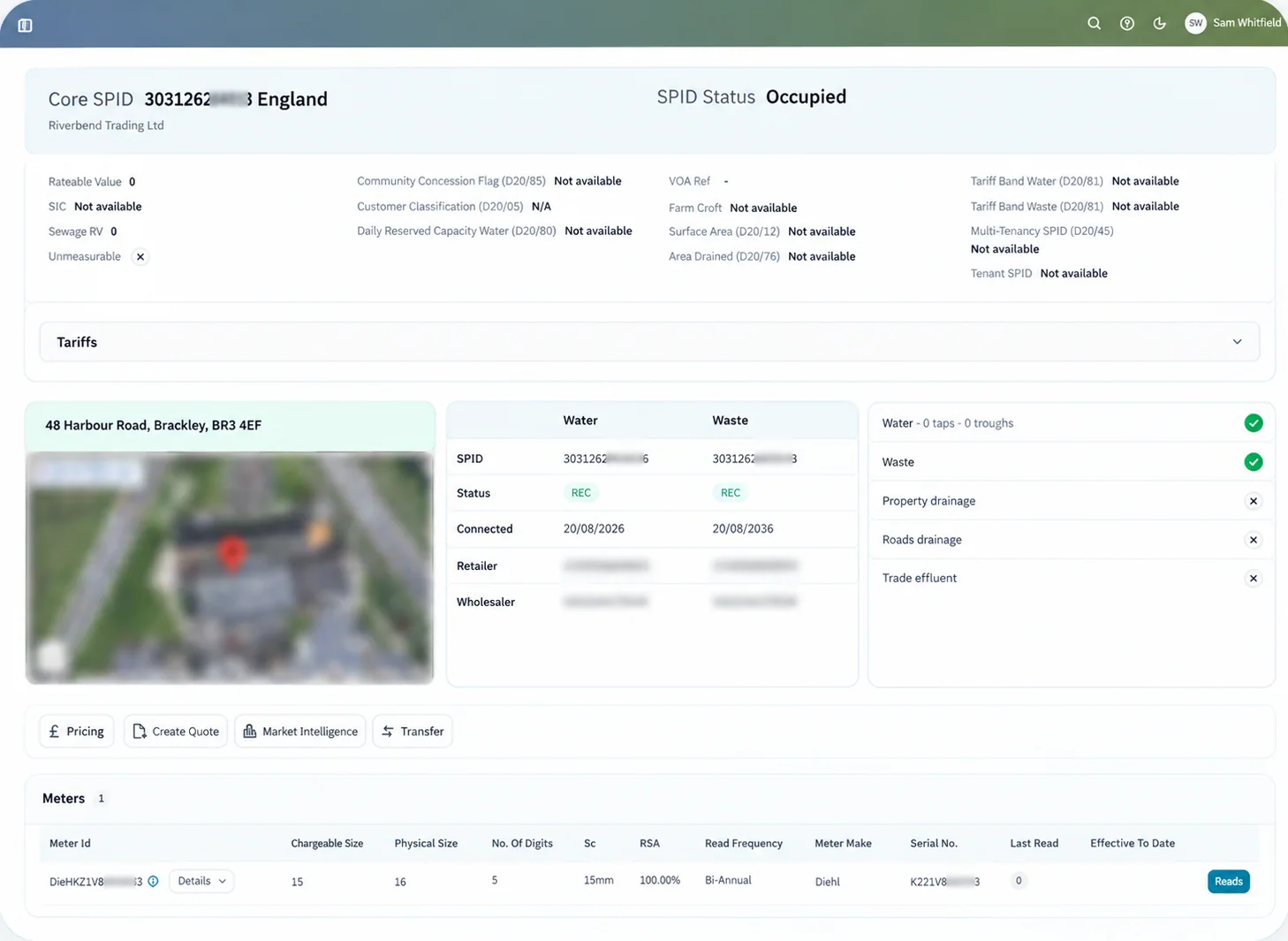Click Water connected date 20/08/2026
Screen dimensions: 1288x941
(594, 529)
